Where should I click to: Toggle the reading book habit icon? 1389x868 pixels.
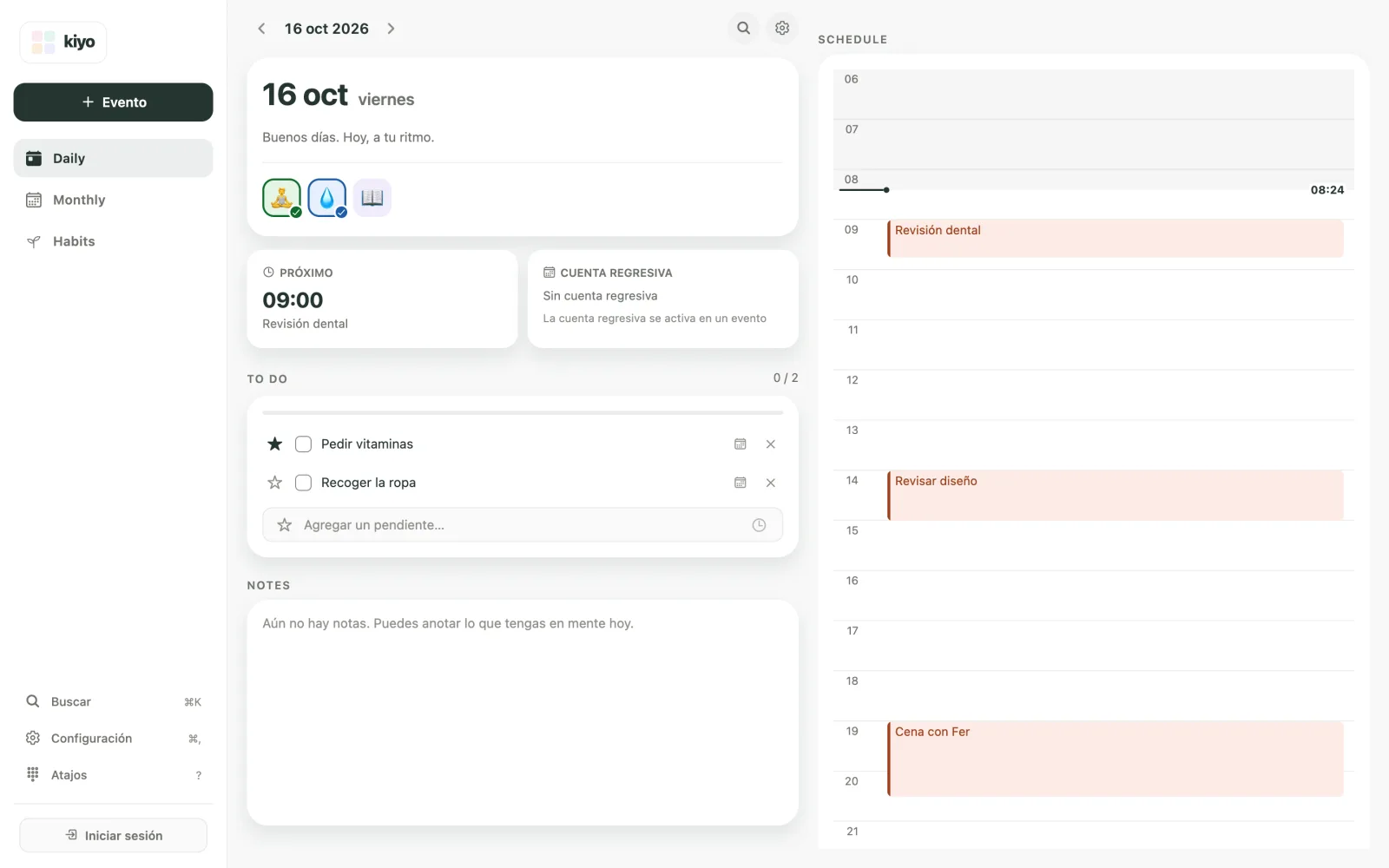372,198
